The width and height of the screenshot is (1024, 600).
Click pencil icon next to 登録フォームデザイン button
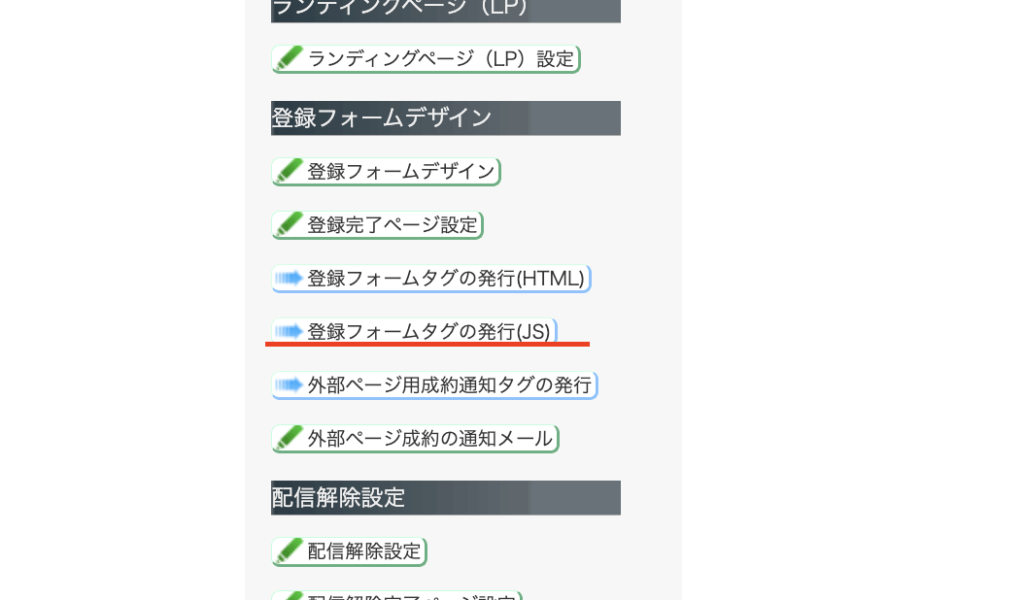(x=289, y=171)
